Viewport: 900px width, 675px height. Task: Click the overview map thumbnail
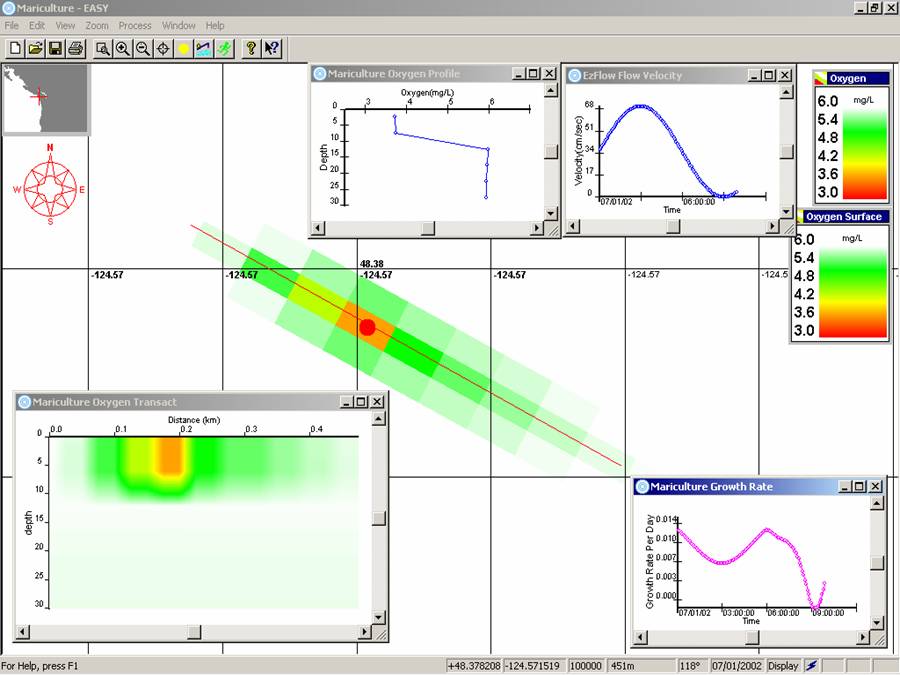pos(45,98)
